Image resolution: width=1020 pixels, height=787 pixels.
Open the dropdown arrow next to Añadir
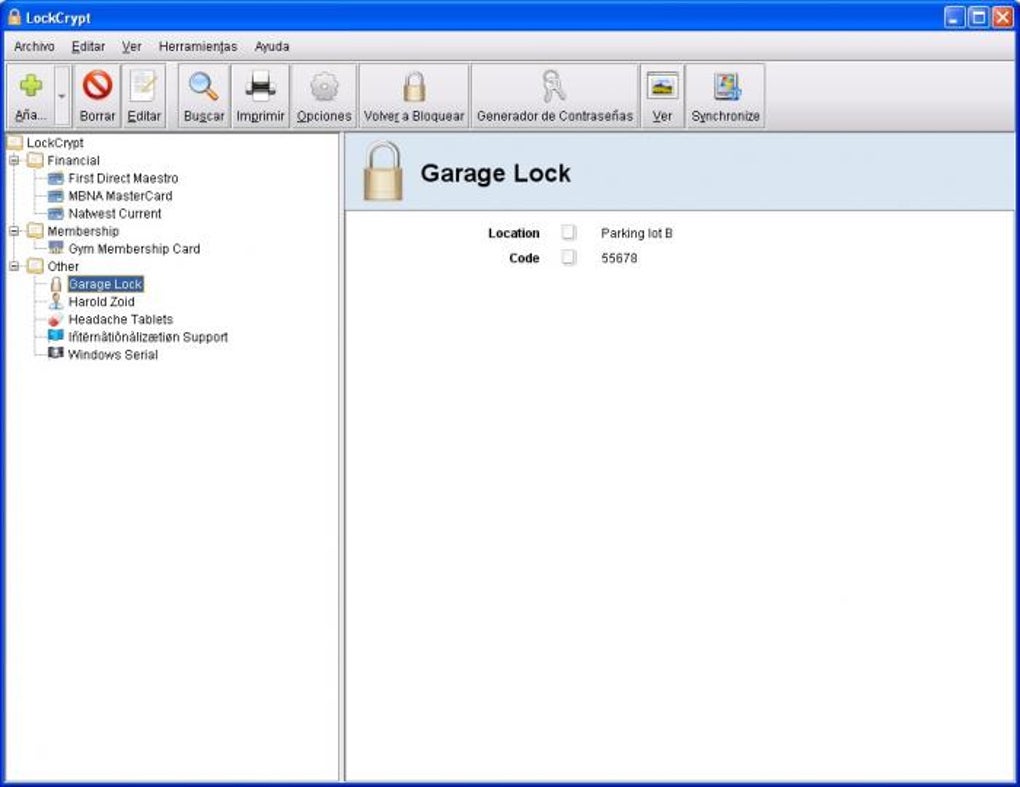click(62, 96)
